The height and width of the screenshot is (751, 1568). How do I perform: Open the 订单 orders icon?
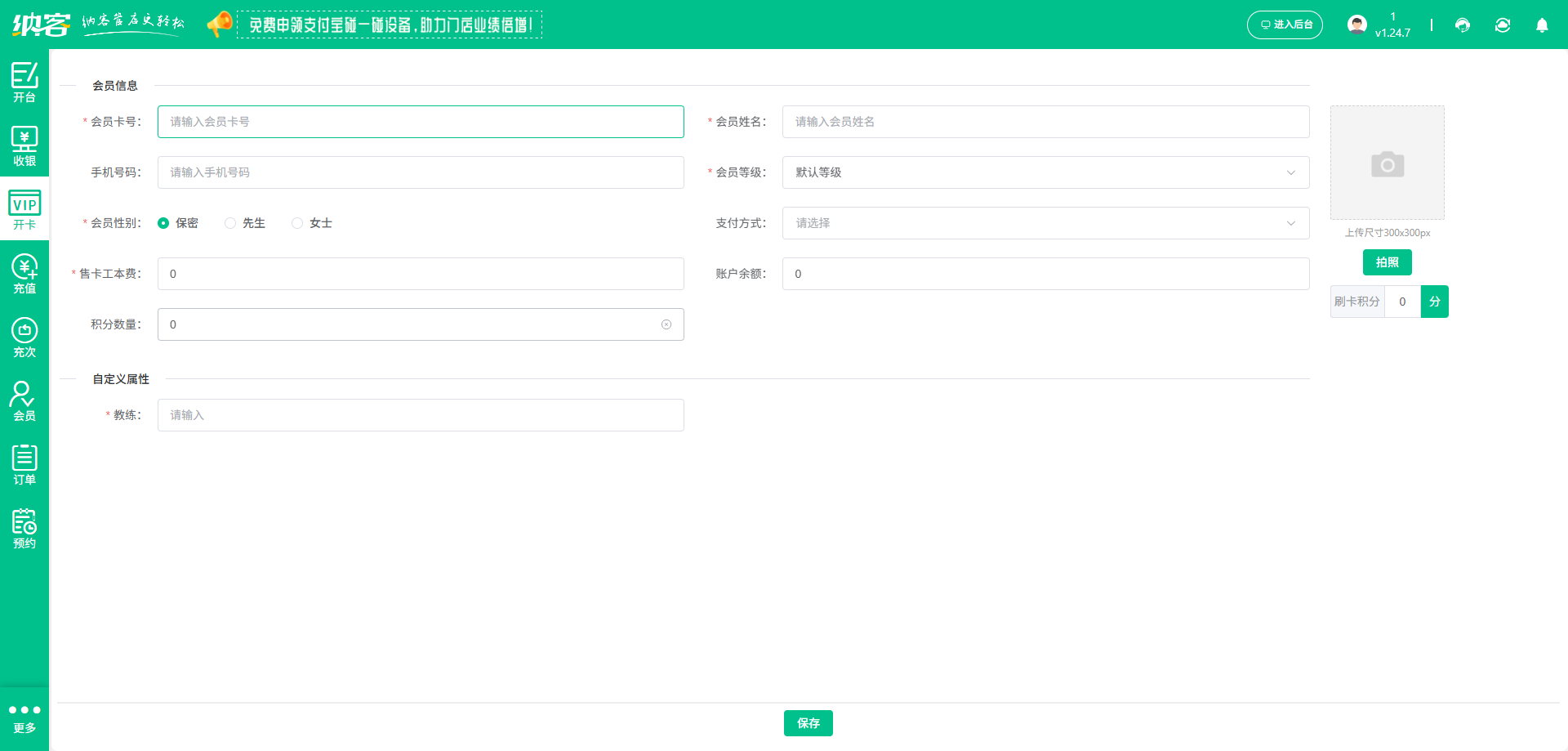point(24,464)
